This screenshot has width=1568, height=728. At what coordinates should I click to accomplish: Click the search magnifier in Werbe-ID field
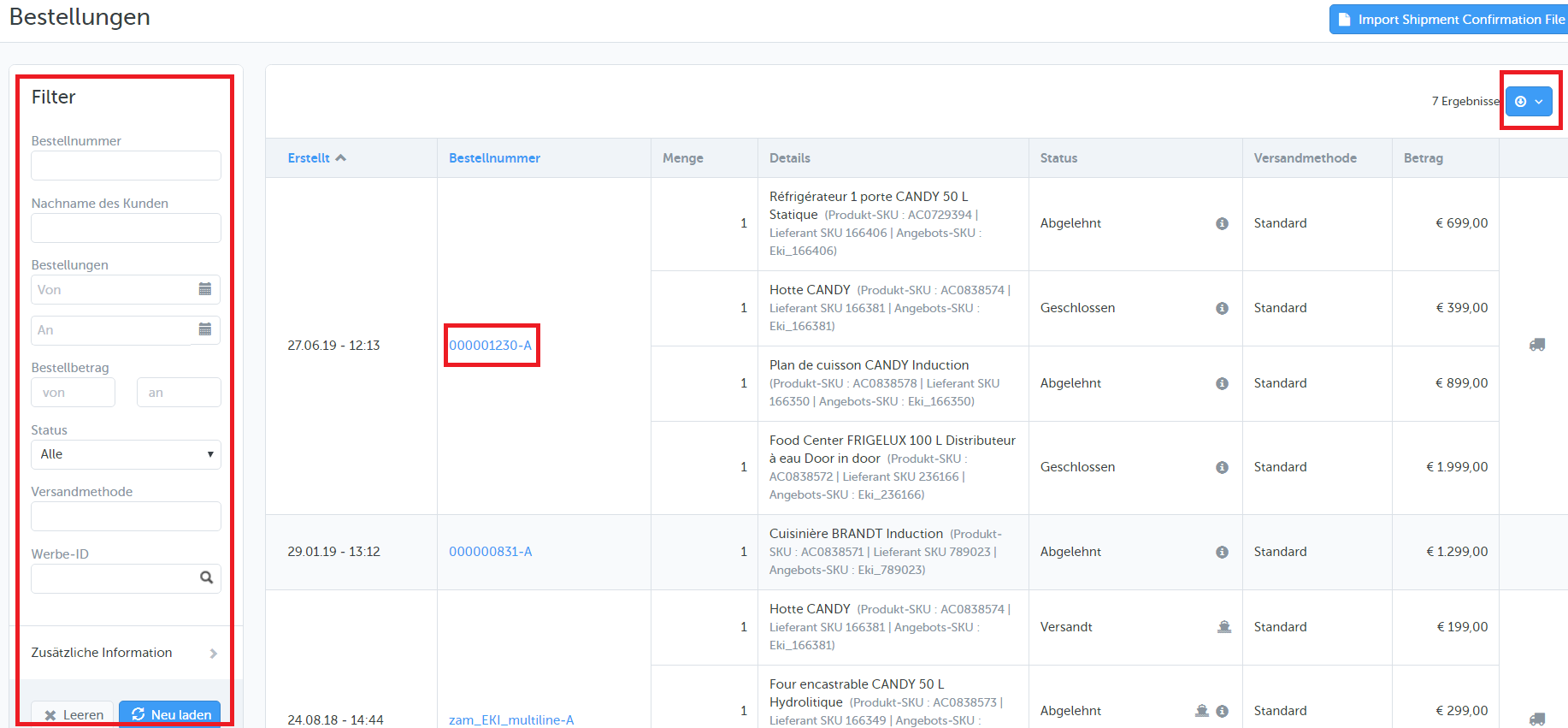206,577
